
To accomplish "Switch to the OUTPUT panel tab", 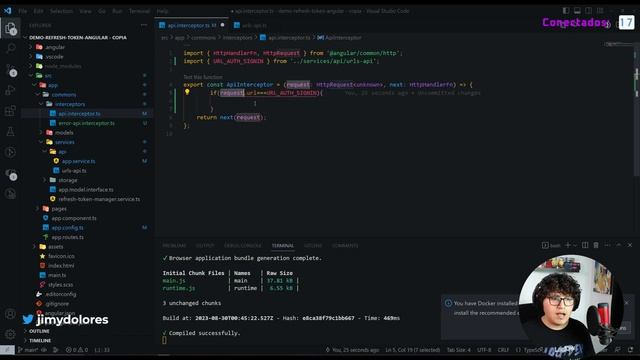I will pos(205,245).
